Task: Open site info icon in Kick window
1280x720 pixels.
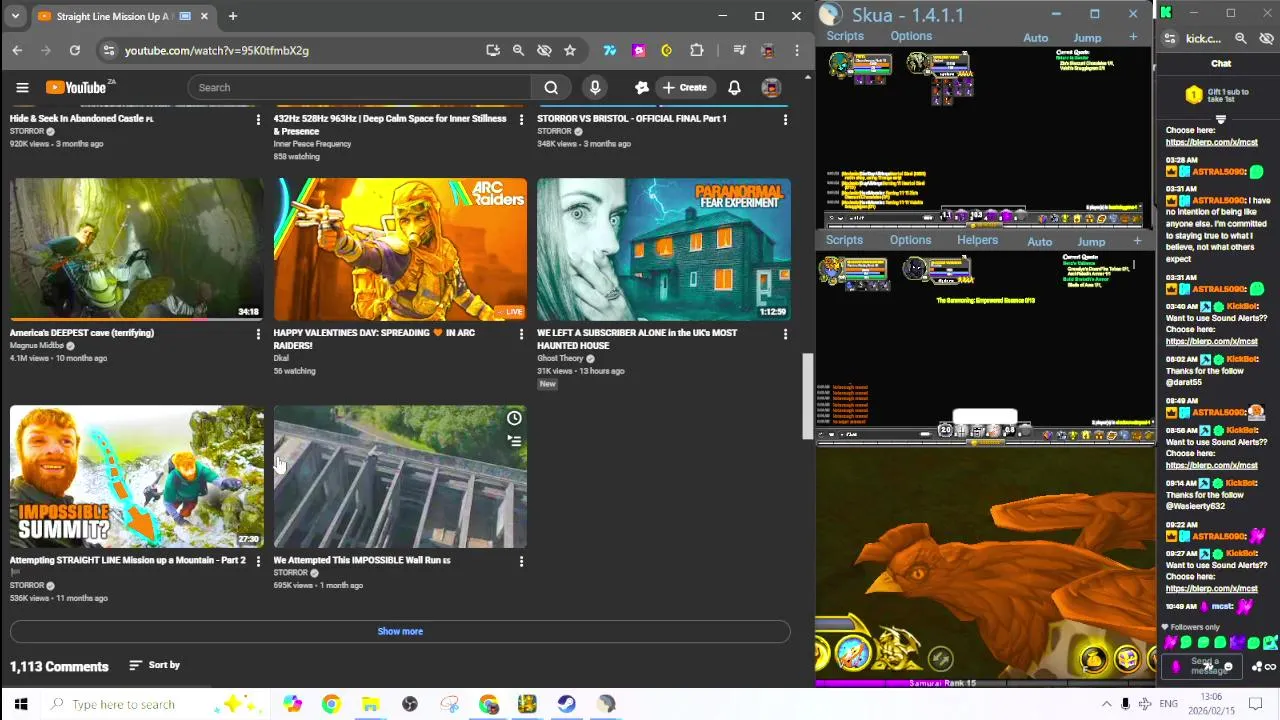Action: (1169, 38)
